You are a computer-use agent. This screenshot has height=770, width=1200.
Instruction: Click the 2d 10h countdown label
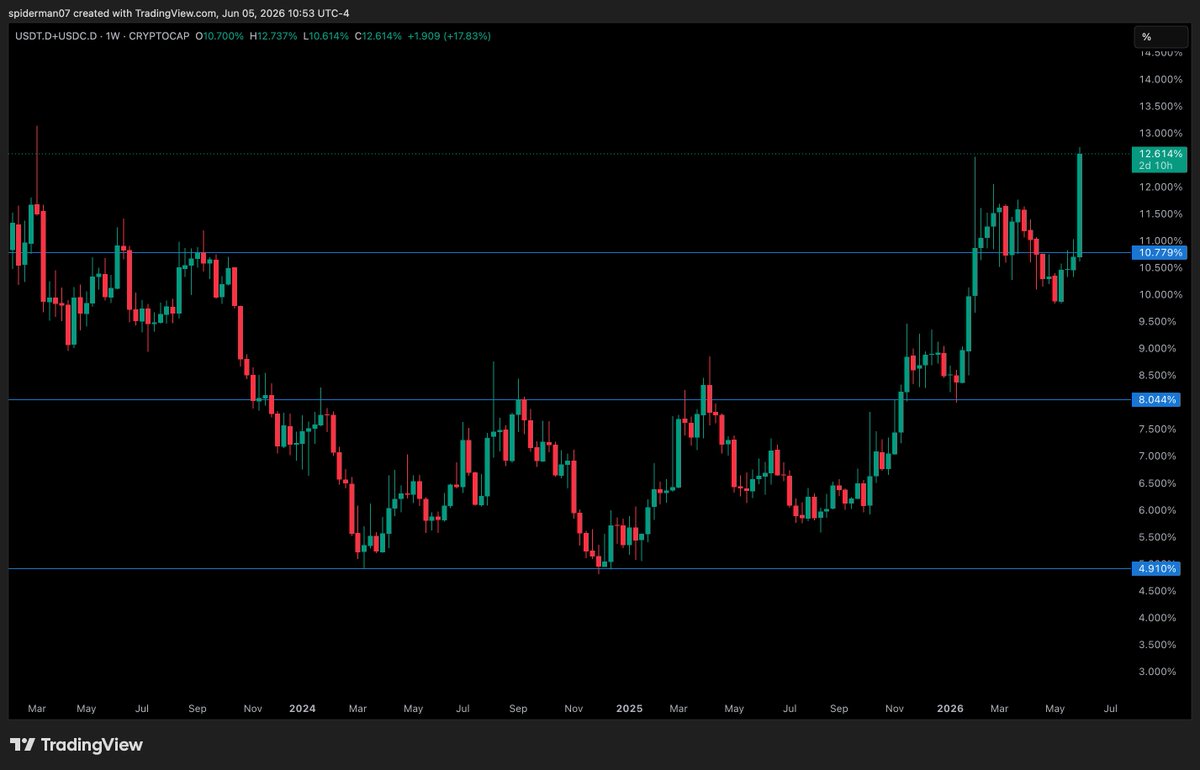(1158, 165)
